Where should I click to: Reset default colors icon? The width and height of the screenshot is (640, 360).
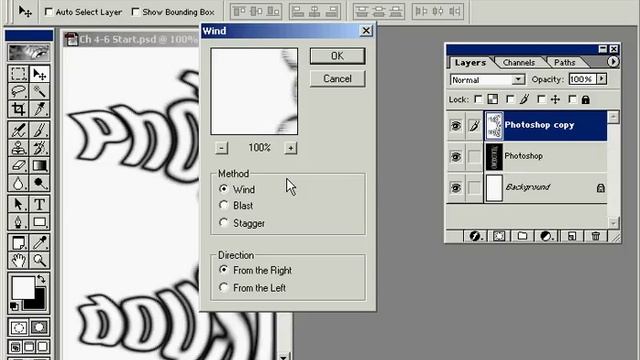14,306
